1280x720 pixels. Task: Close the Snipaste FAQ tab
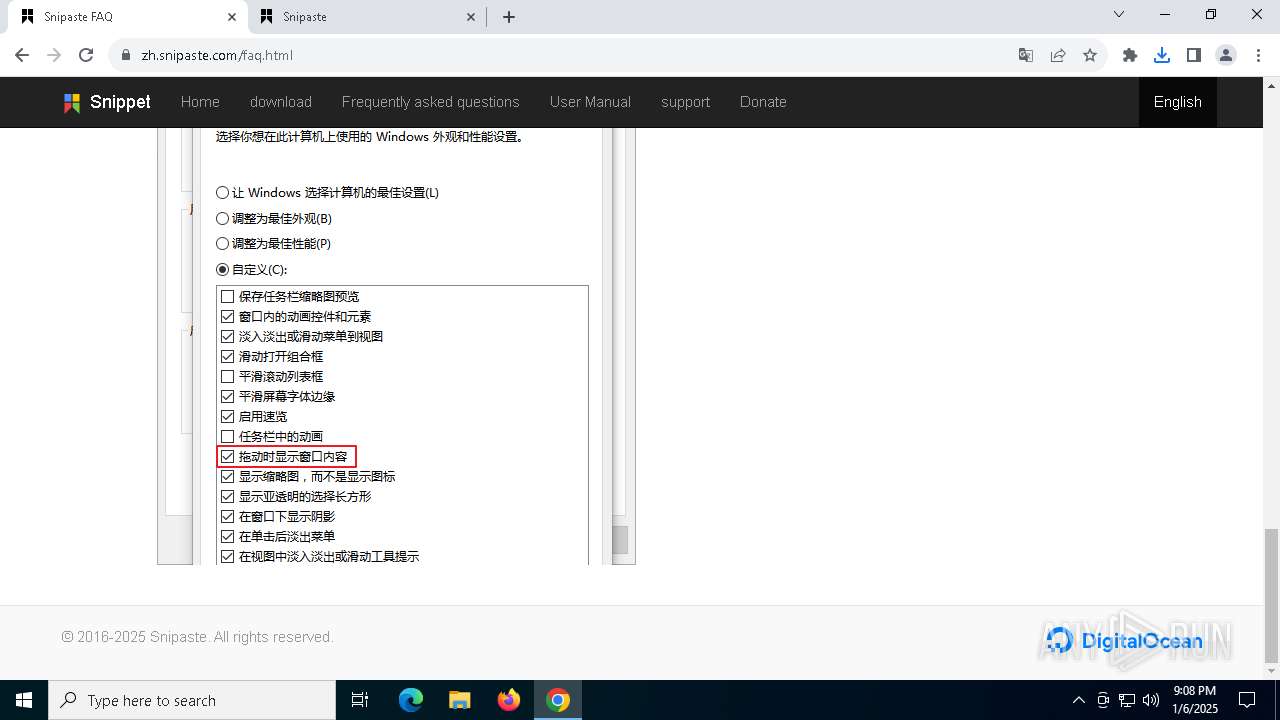pos(232,17)
